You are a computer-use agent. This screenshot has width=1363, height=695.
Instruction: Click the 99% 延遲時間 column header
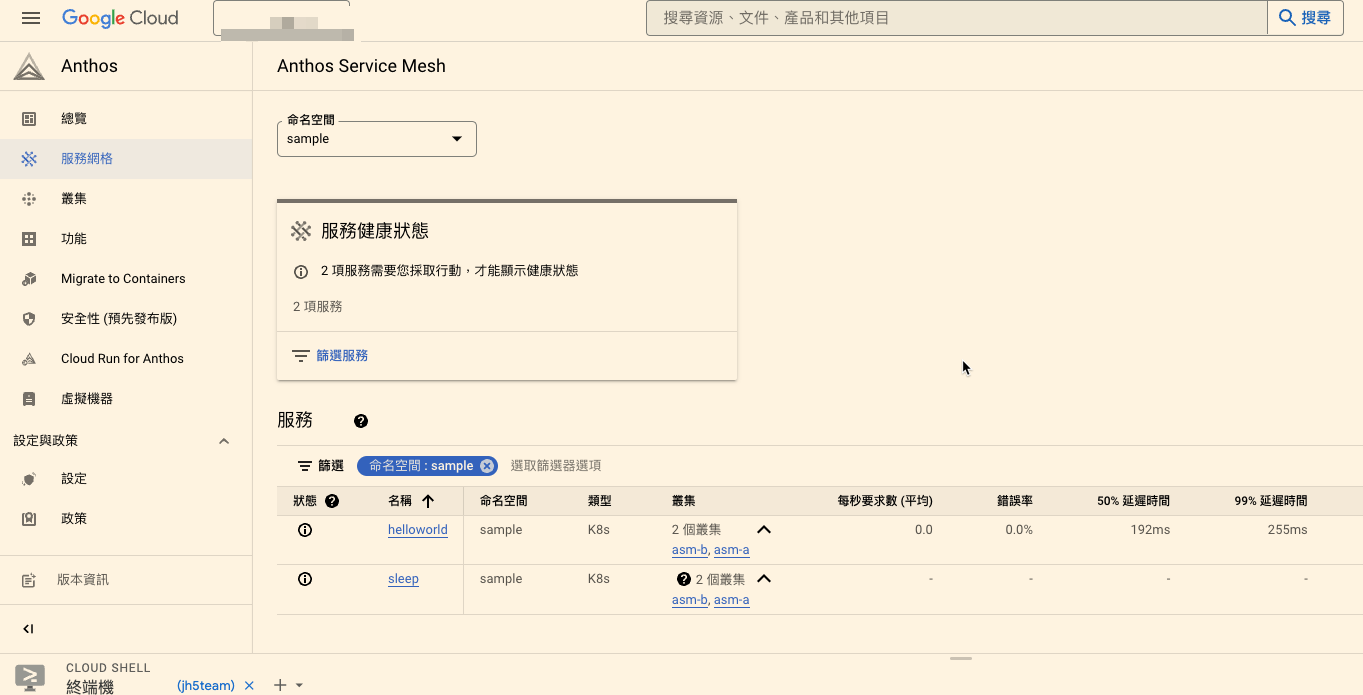click(1271, 501)
